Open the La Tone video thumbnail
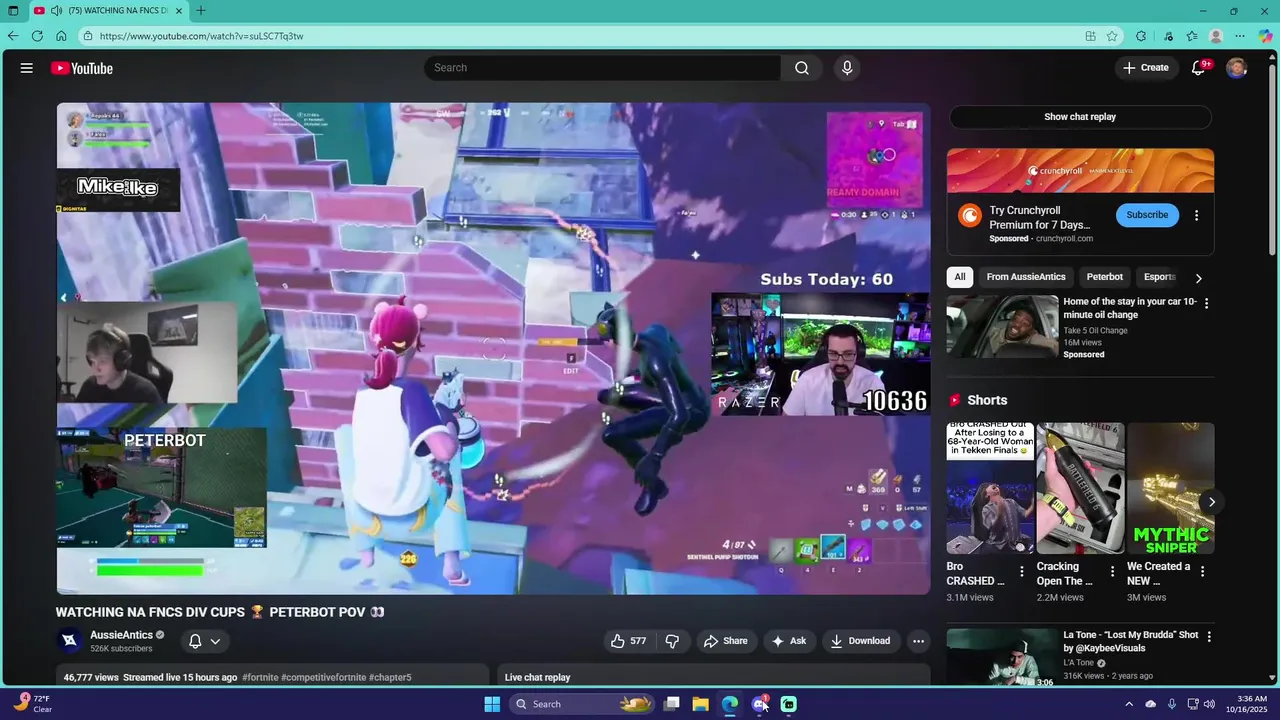Viewport: 1280px width, 720px height. (1002, 657)
